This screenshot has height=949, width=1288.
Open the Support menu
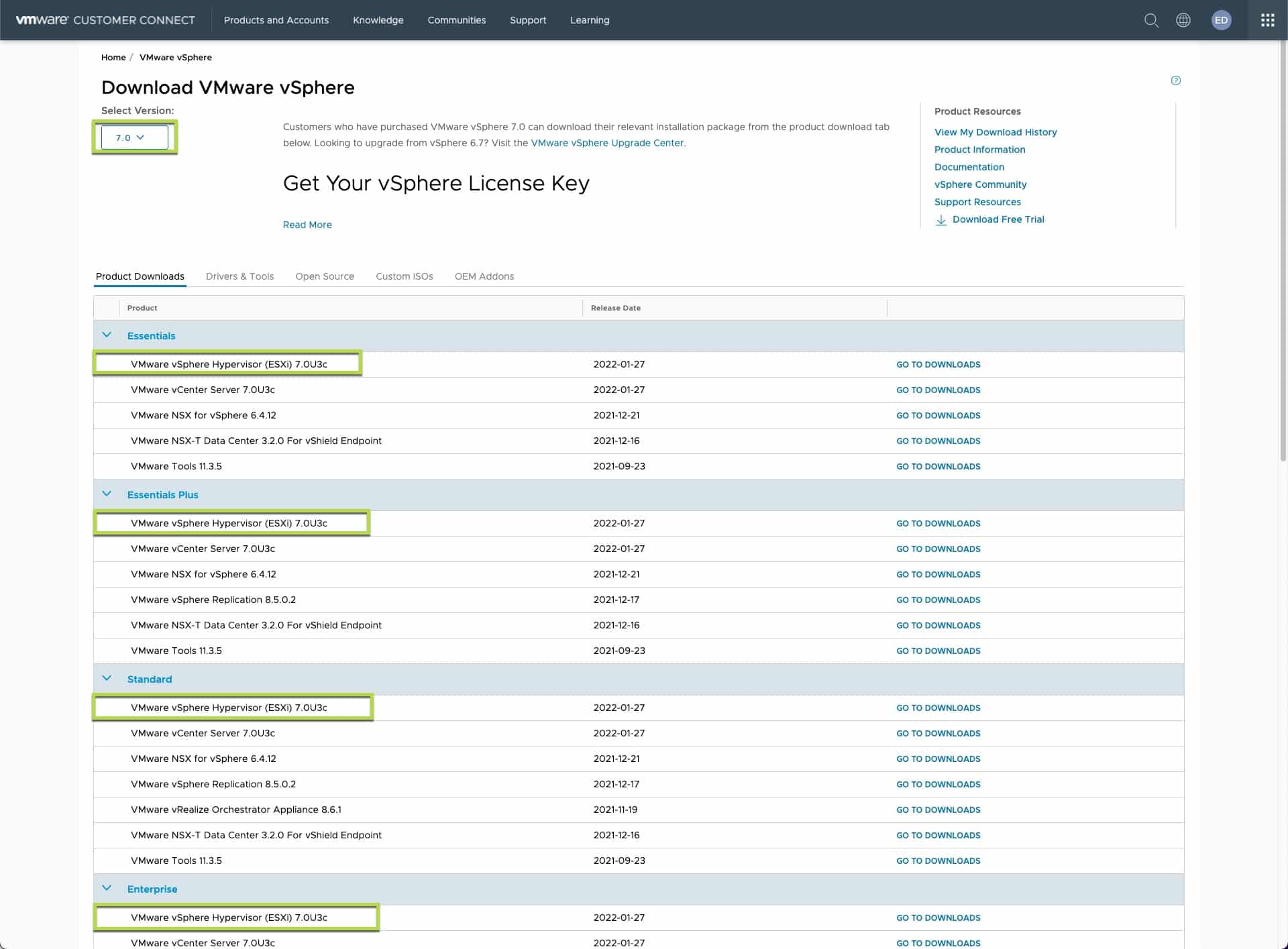(528, 20)
